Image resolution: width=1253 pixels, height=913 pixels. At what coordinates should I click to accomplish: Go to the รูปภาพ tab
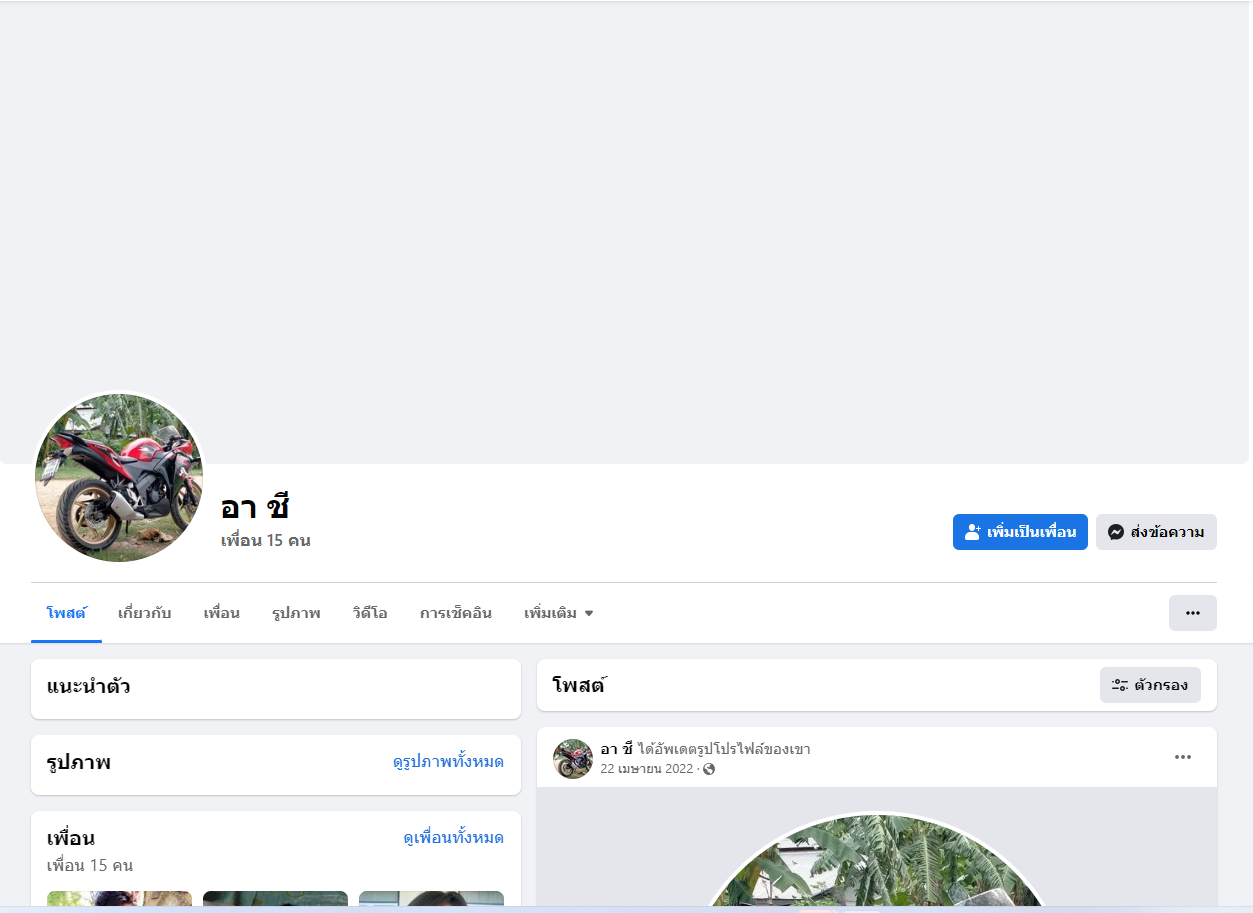[296, 613]
